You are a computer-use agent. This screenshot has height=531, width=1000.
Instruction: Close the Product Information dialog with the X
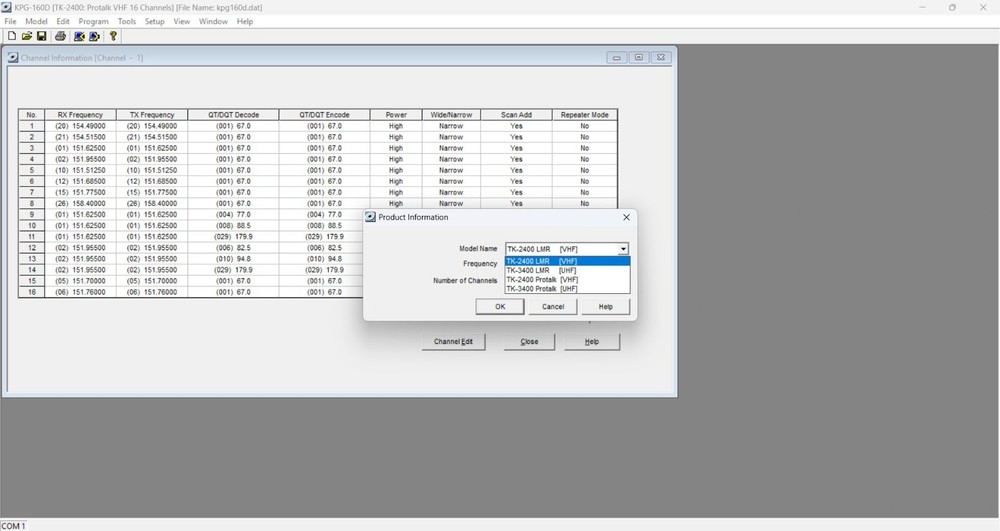click(x=626, y=217)
